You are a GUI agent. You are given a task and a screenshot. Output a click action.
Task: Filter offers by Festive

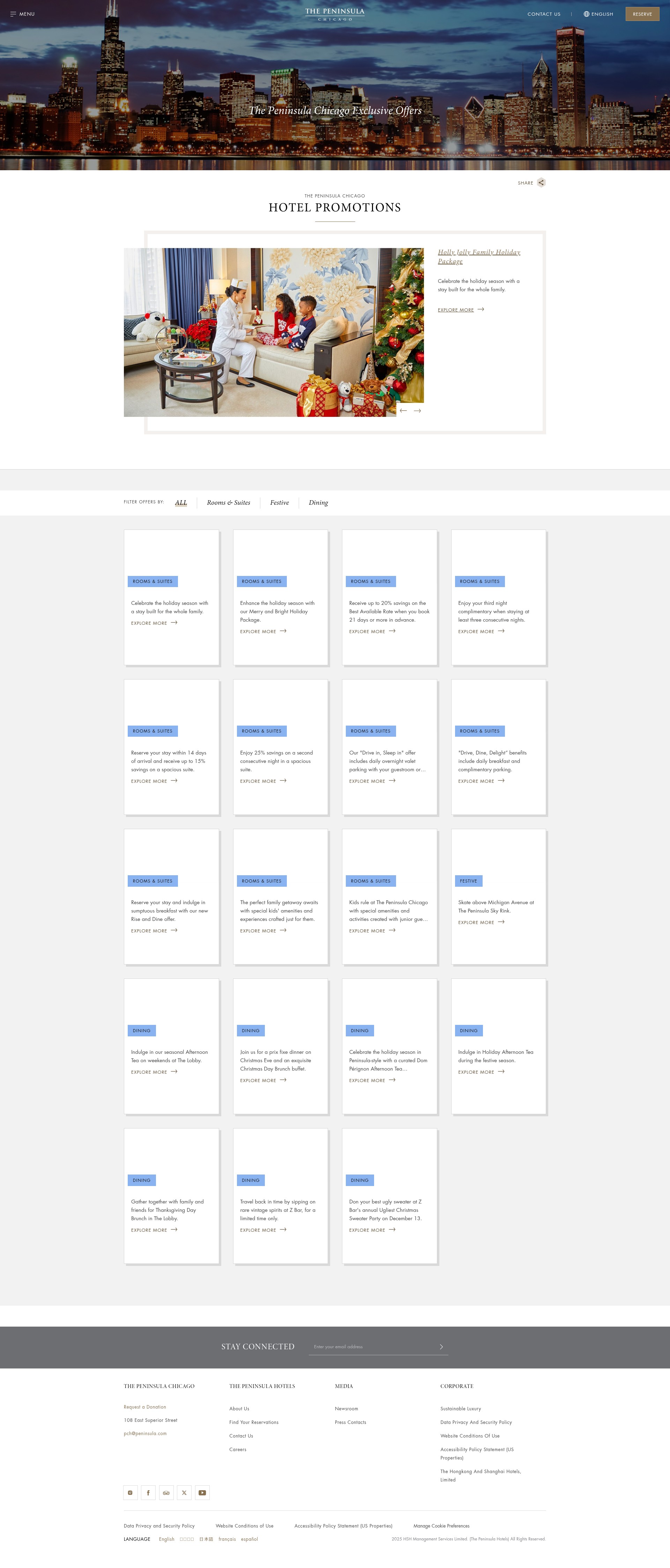(280, 503)
